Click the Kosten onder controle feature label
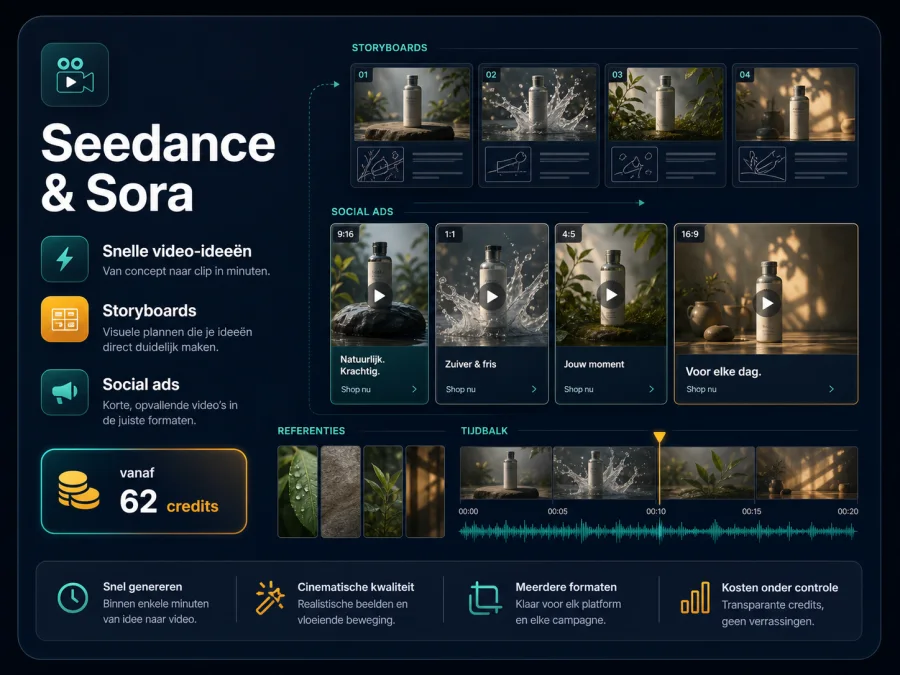 779,588
